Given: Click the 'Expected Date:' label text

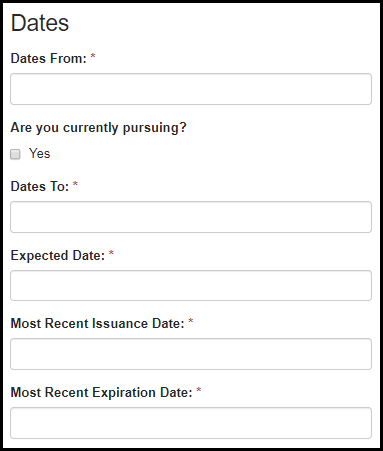Looking at the screenshot, I should tap(58, 256).
